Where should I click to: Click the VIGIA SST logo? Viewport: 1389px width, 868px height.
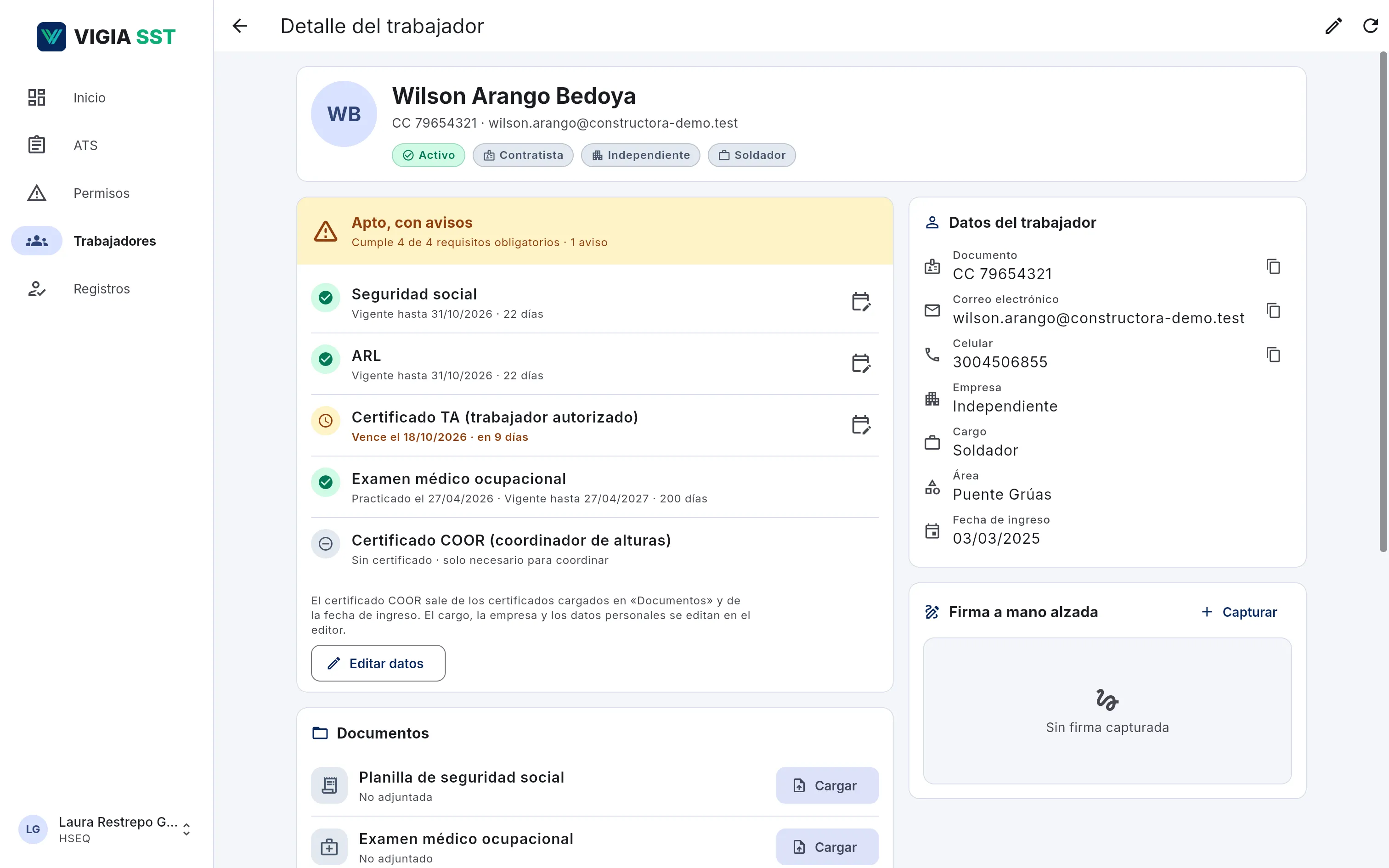click(x=106, y=37)
